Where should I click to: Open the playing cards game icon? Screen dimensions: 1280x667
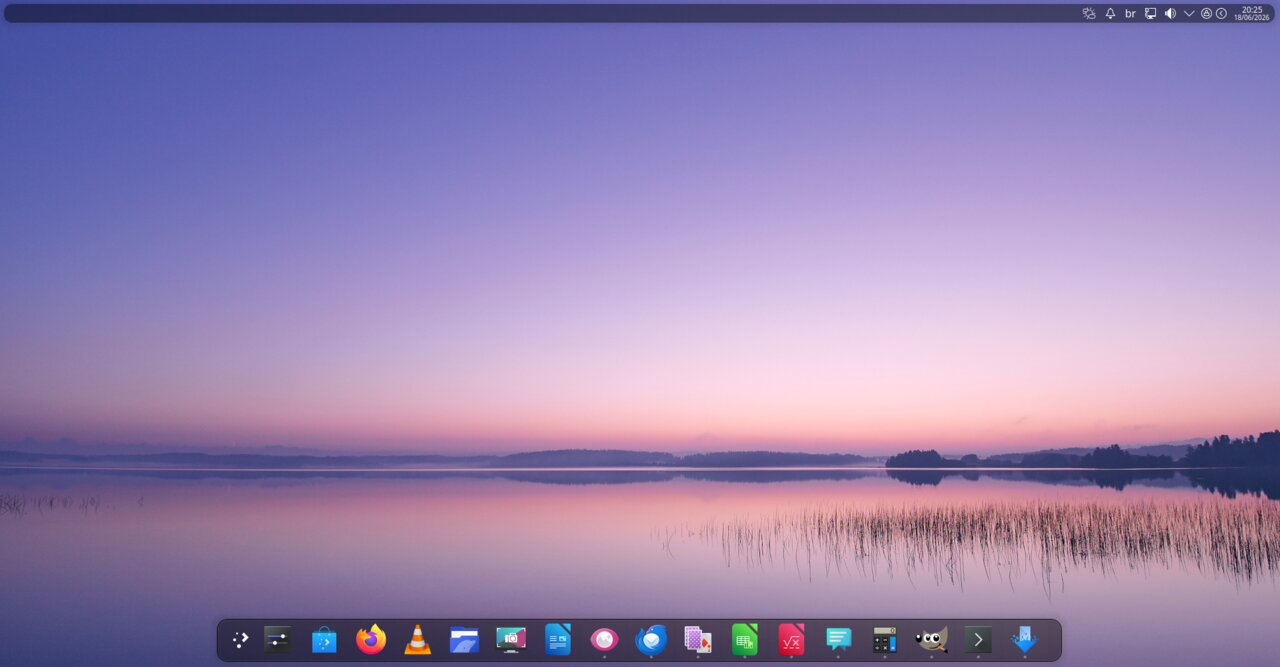698,639
